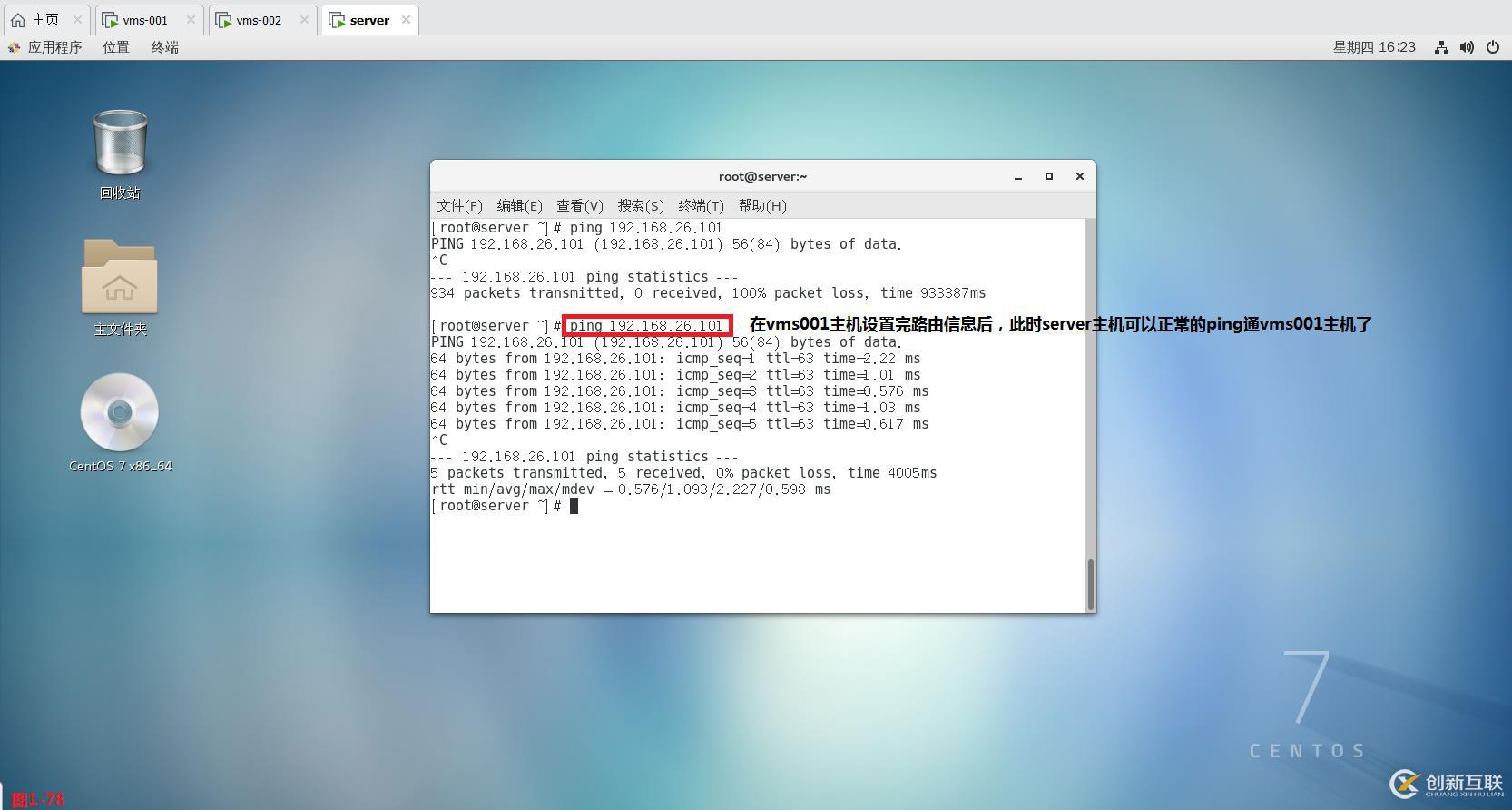The width and height of the screenshot is (1512, 810).
Task: Close the vms-002 tab
Action: click(304, 20)
